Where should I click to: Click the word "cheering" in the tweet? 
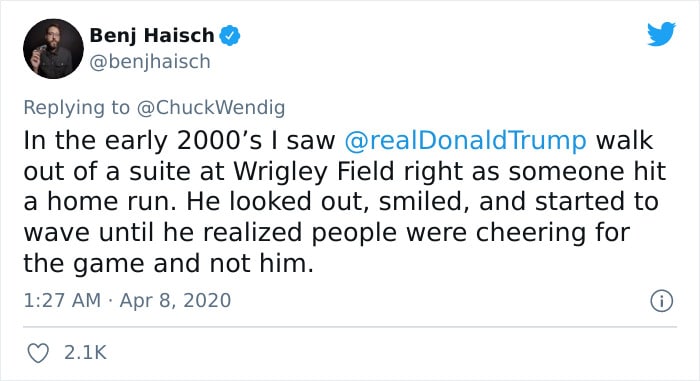(x=531, y=233)
